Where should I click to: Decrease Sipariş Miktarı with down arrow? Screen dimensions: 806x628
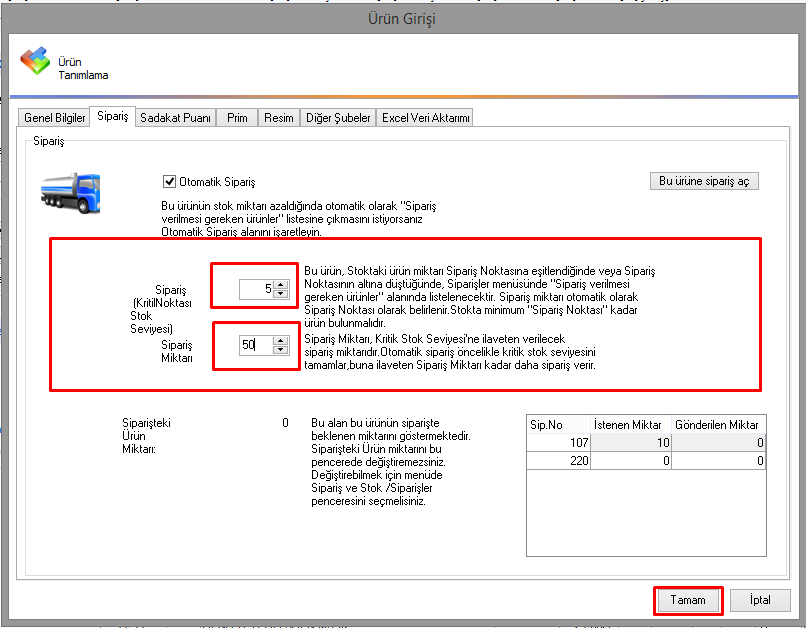pyautogui.click(x=281, y=349)
